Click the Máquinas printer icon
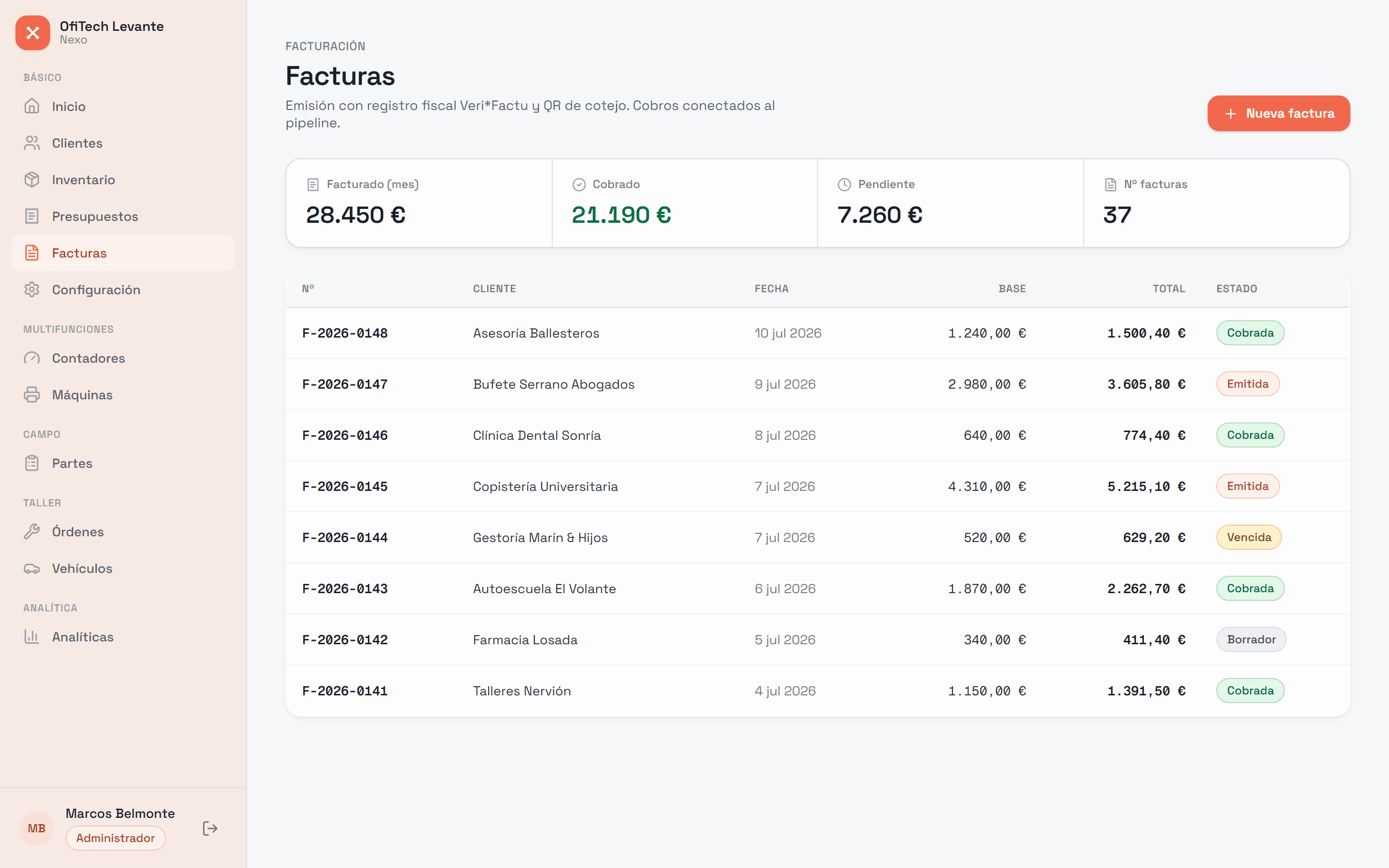Image resolution: width=1389 pixels, height=868 pixels. pyautogui.click(x=32, y=395)
